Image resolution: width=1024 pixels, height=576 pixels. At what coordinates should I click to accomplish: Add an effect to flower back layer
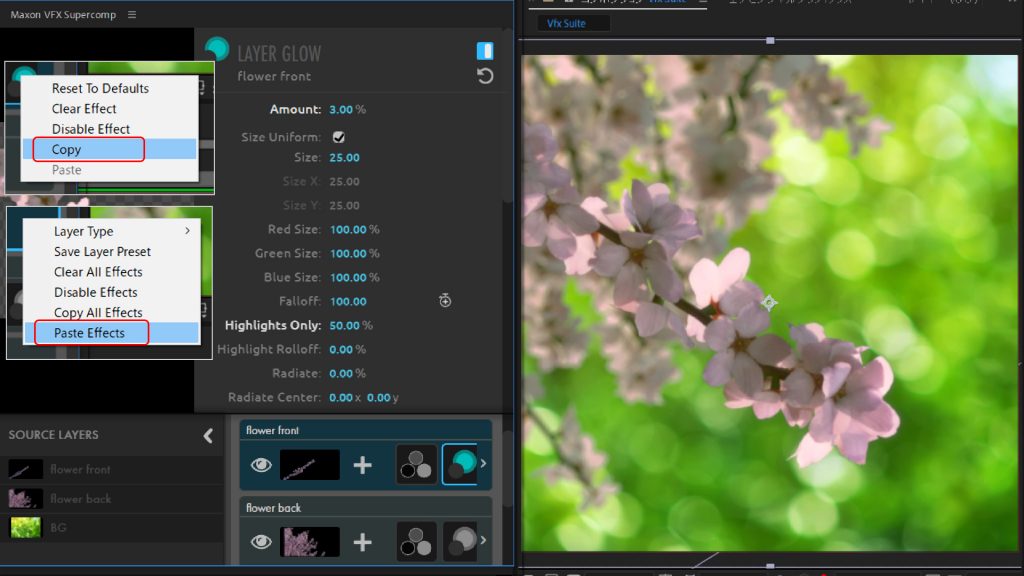pos(363,542)
